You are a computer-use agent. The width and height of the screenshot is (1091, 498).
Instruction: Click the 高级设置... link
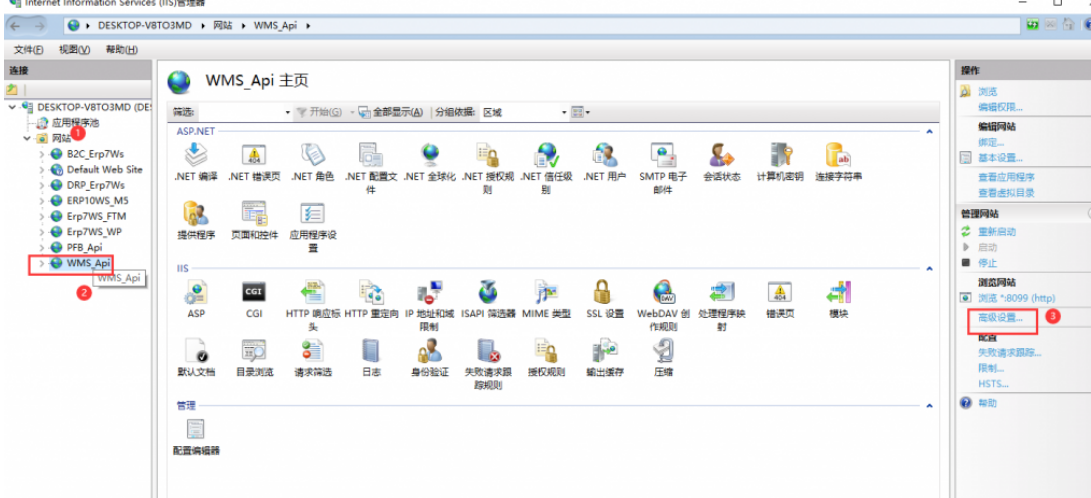[x=1001, y=318]
